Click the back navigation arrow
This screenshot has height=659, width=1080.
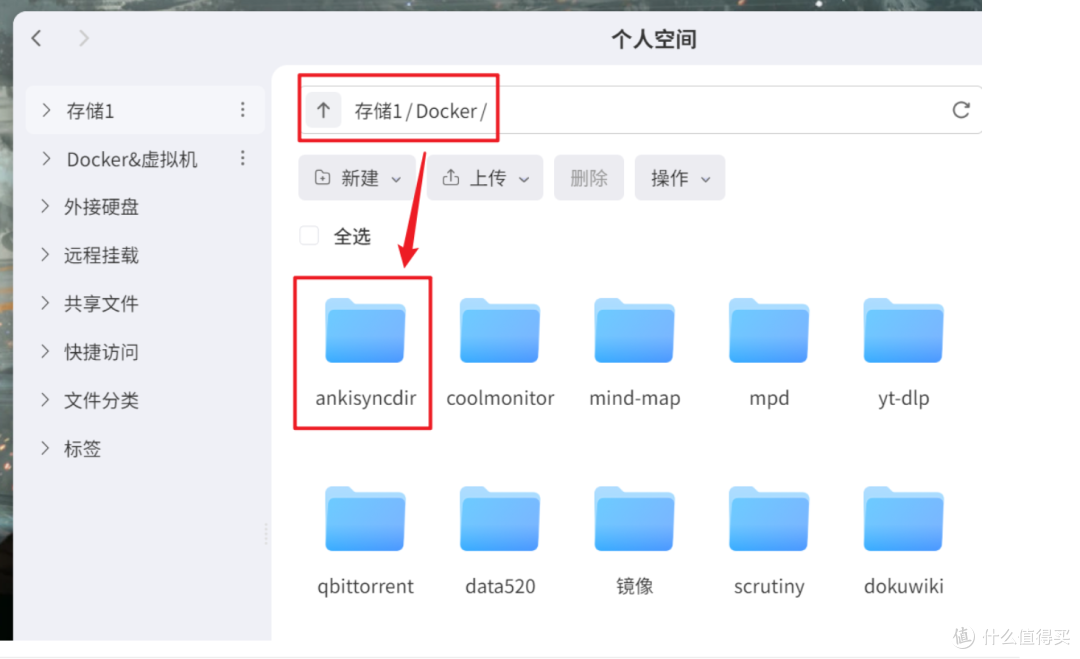pyautogui.click(x=36, y=38)
